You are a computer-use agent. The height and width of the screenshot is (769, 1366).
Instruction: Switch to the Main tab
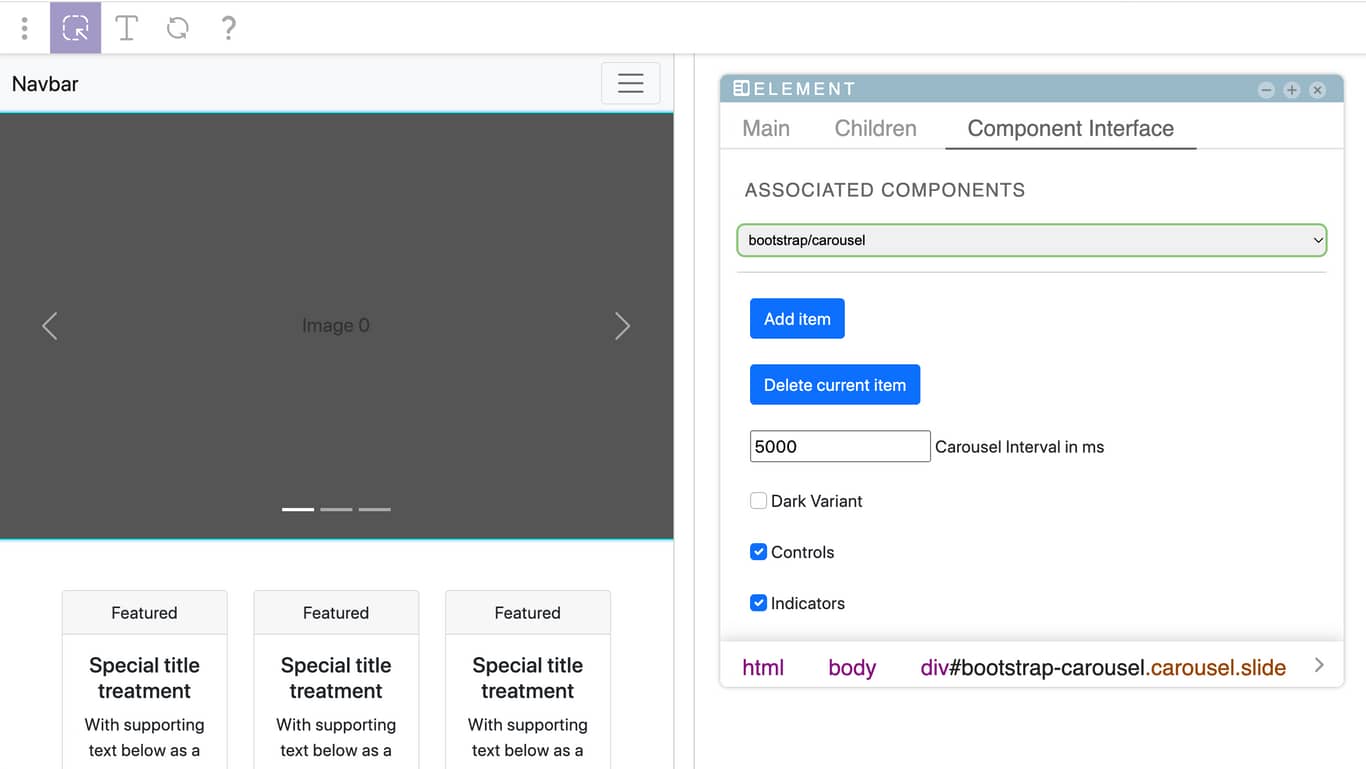pos(766,128)
